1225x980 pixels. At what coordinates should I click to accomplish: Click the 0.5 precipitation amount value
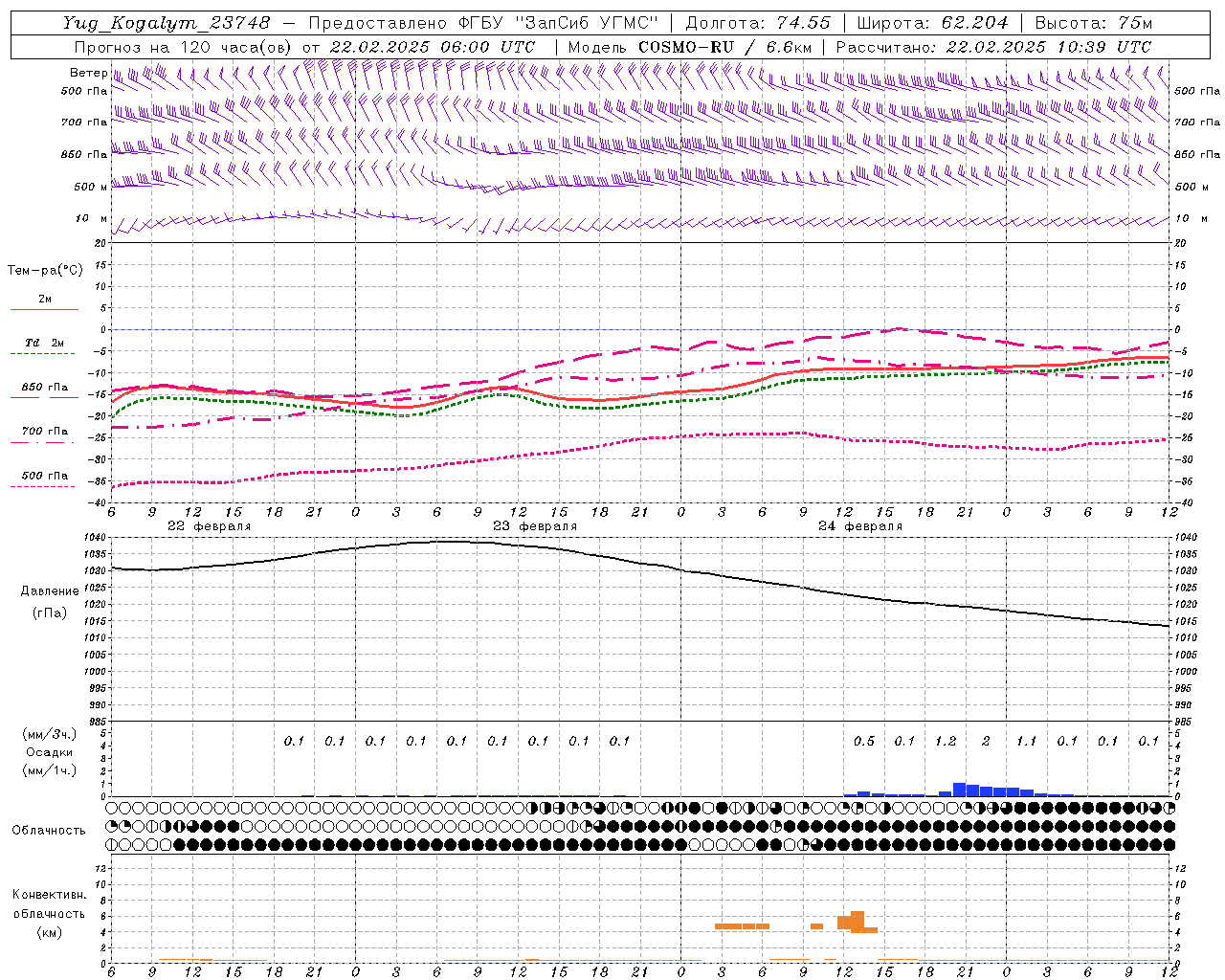864,742
